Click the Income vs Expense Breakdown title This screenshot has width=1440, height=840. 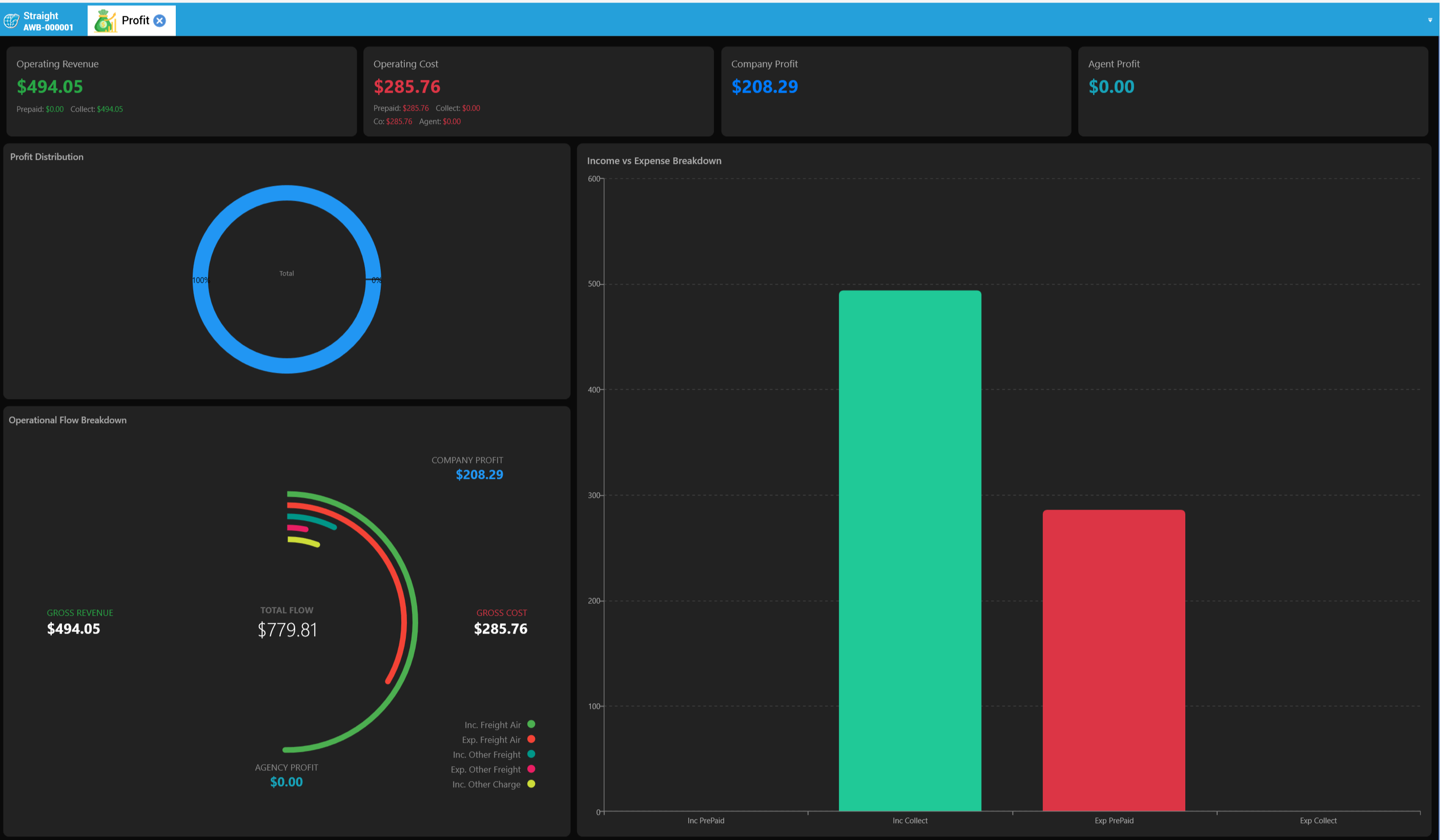(654, 160)
